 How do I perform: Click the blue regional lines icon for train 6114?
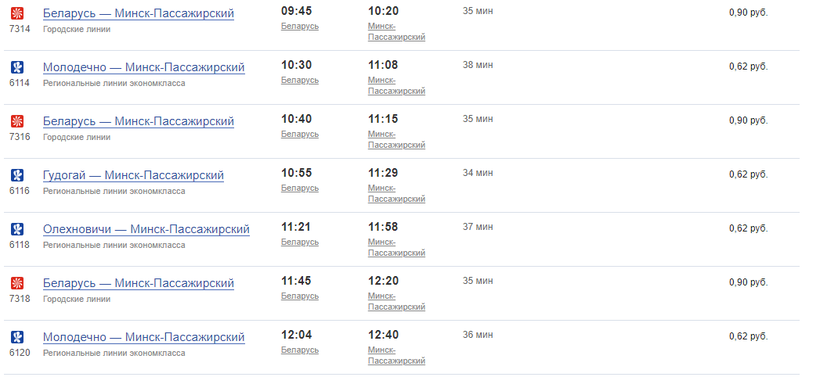coord(17,67)
